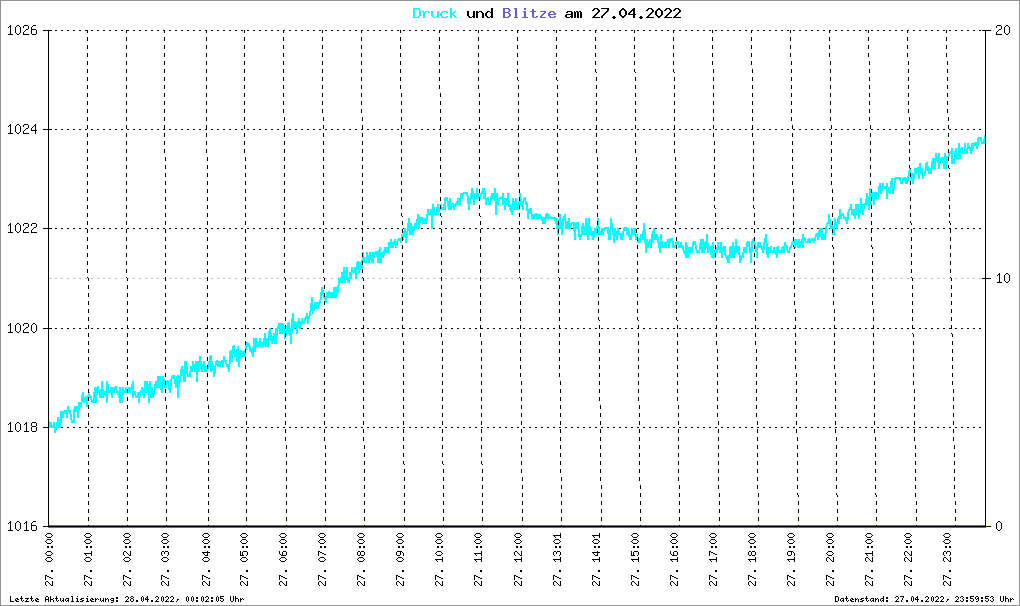
Task: Click the 'Letzte Aktualisierung' timestamp text
Action: pos(127,599)
